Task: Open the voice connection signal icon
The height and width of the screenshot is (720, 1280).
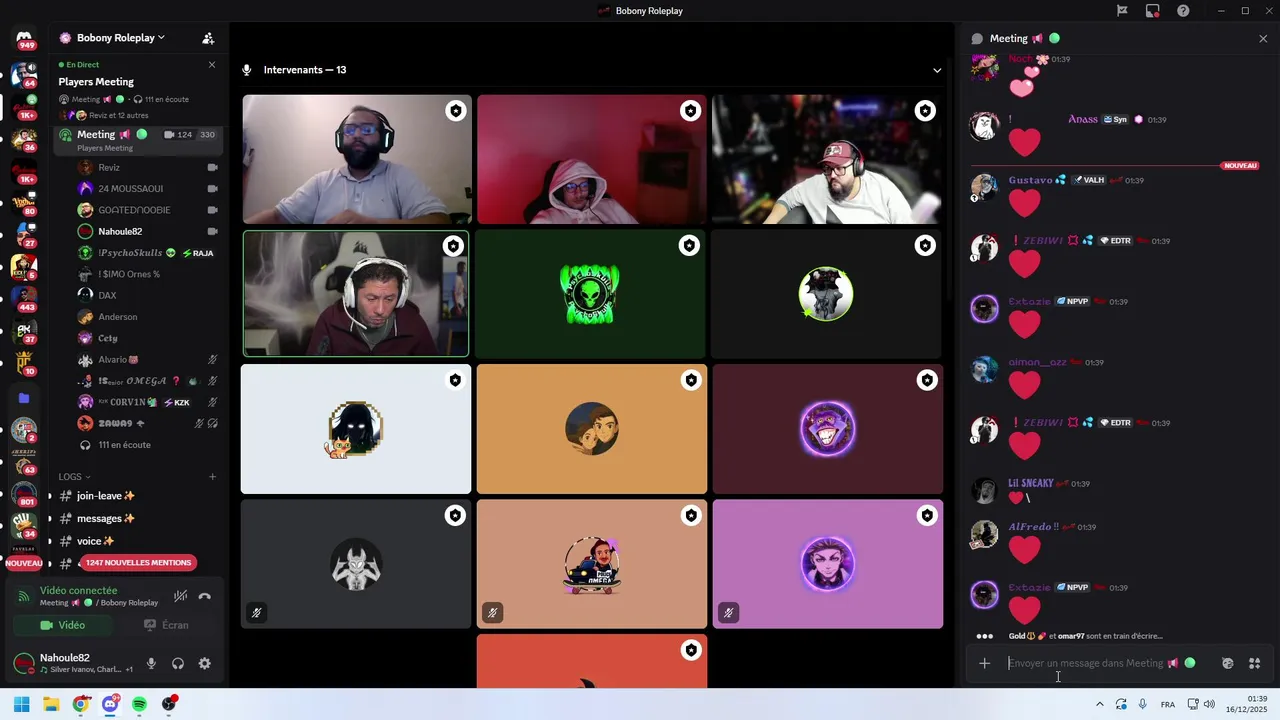Action: [x=24, y=596]
